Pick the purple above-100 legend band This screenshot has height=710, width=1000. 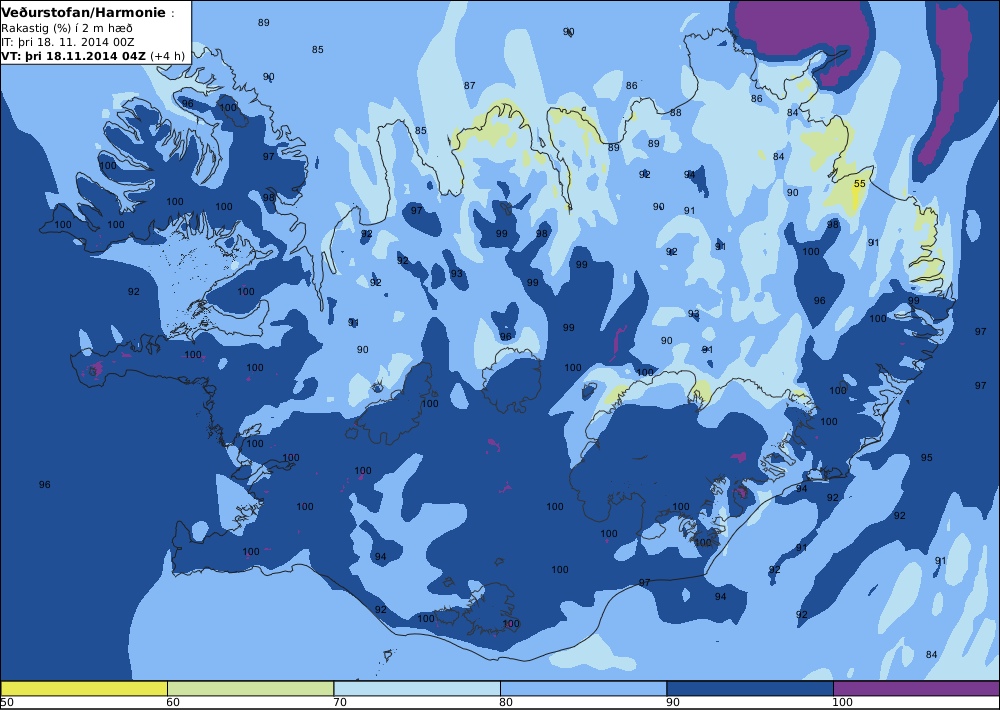tap(916, 688)
